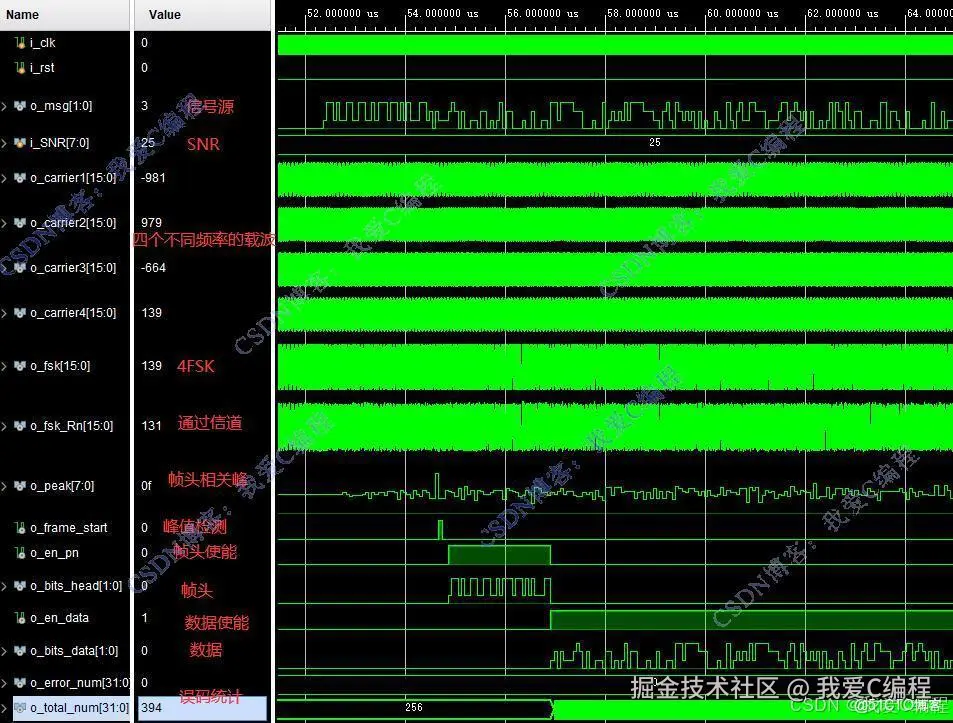Click the o_carrier4[15:0] bus icon
The image size is (953, 723).
pyautogui.click(x=20, y=313)
